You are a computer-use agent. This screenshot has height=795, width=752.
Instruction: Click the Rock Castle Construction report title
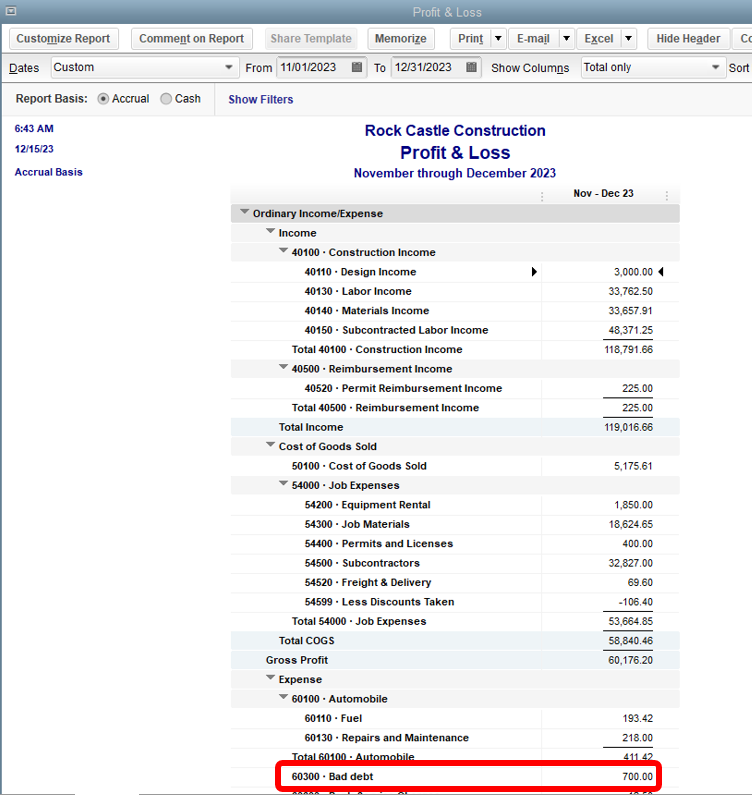click(x=455, y=131)
